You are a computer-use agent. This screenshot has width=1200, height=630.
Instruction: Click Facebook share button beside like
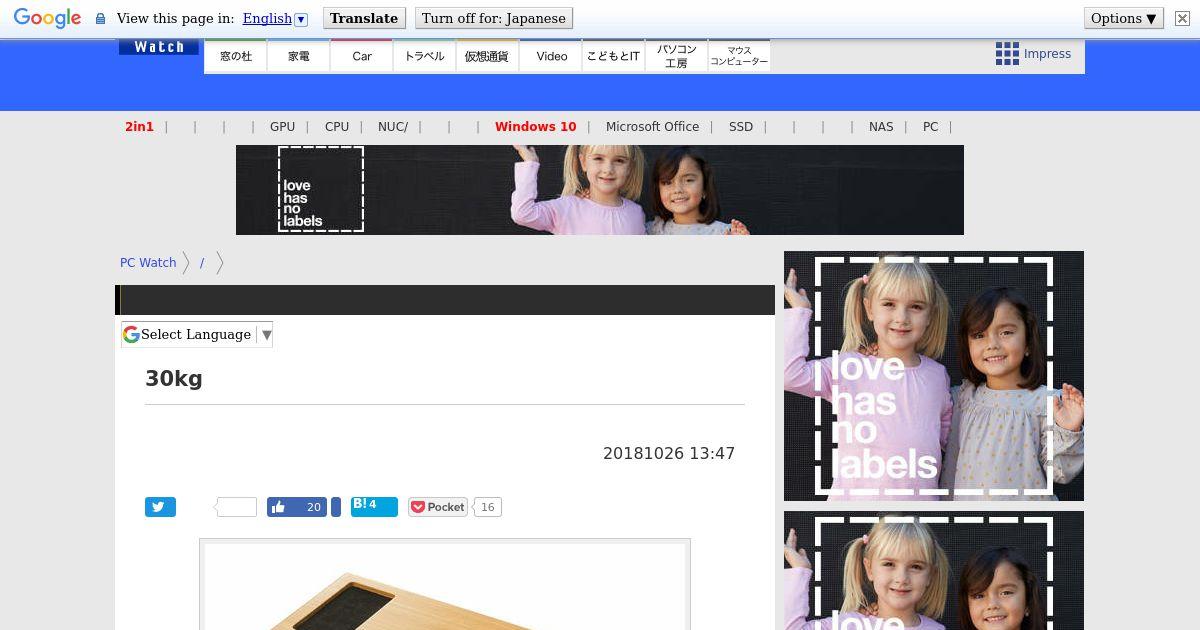pos(336,507)
